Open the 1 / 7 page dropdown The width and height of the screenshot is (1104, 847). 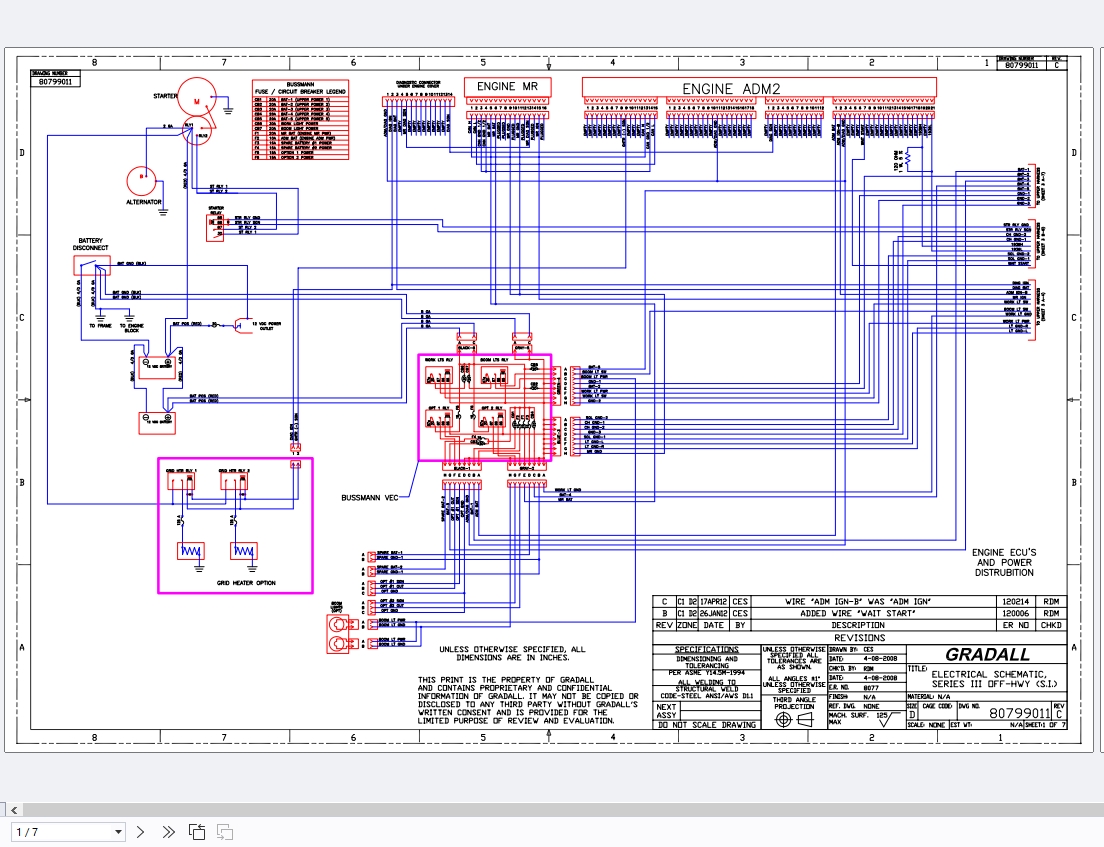pos(68,832)
